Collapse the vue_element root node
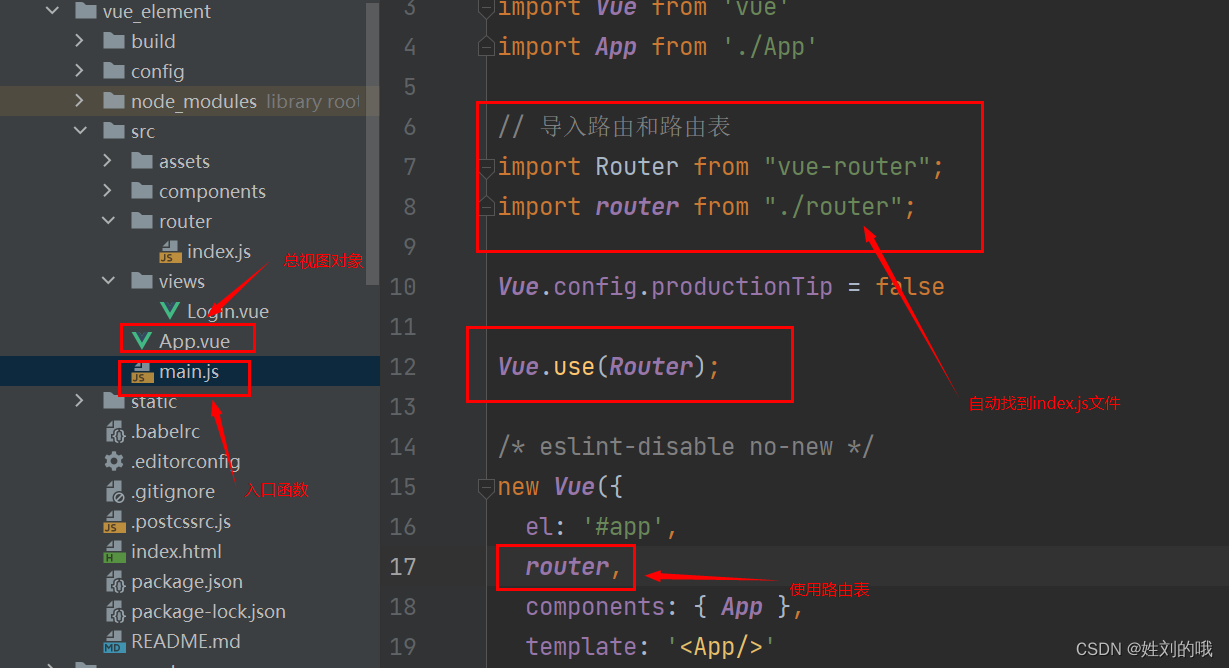 point(53,11)
